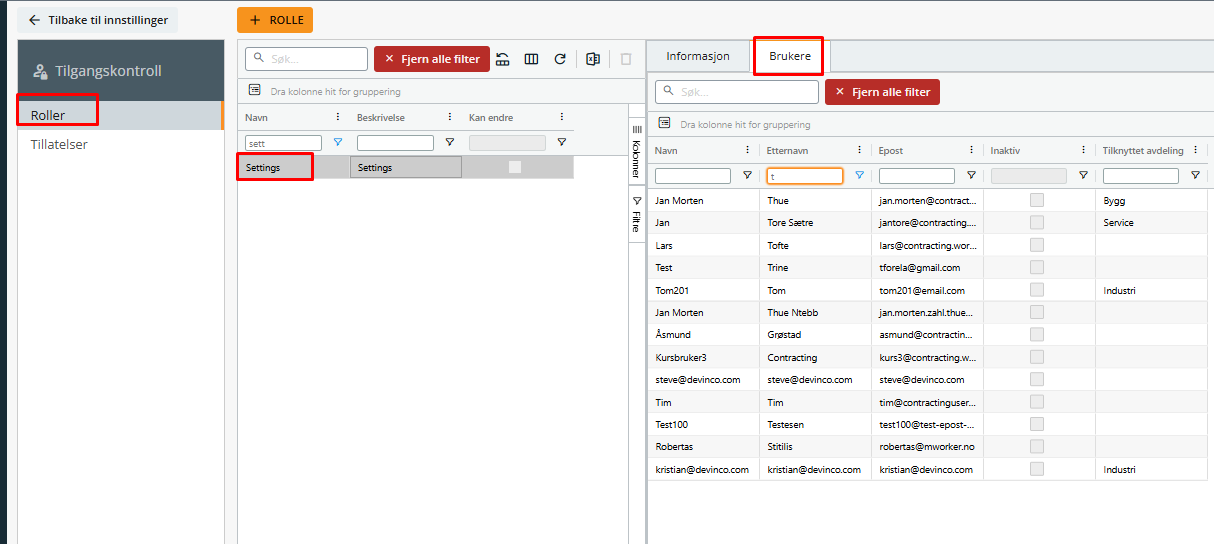Focus the roles Søk search box

click(x=306, y=59)
